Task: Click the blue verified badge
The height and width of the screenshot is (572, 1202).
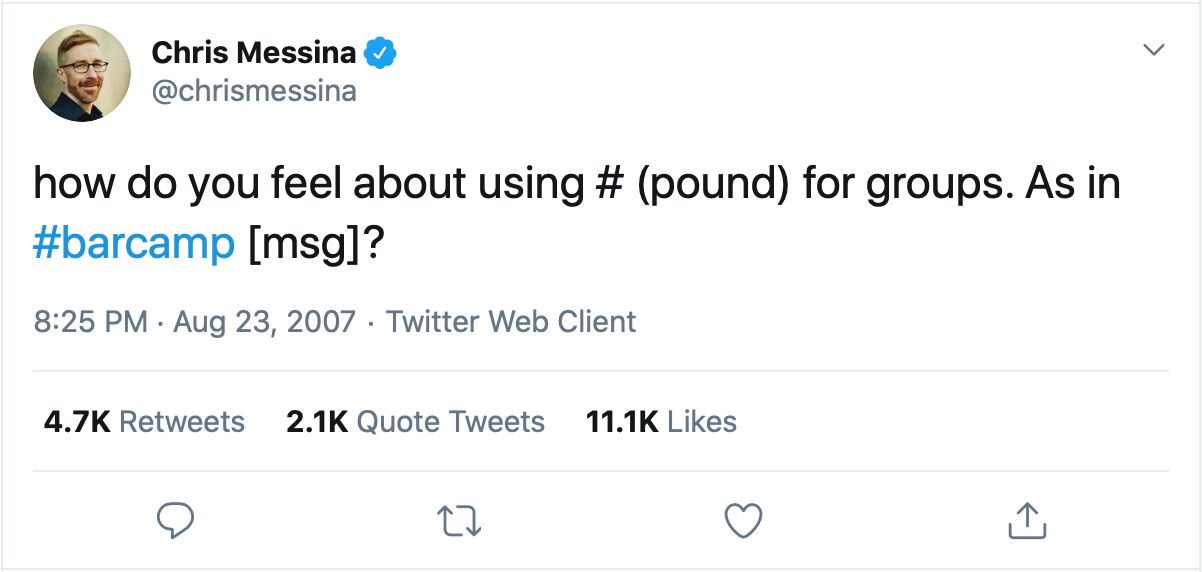Action: [x=382, y=53]
